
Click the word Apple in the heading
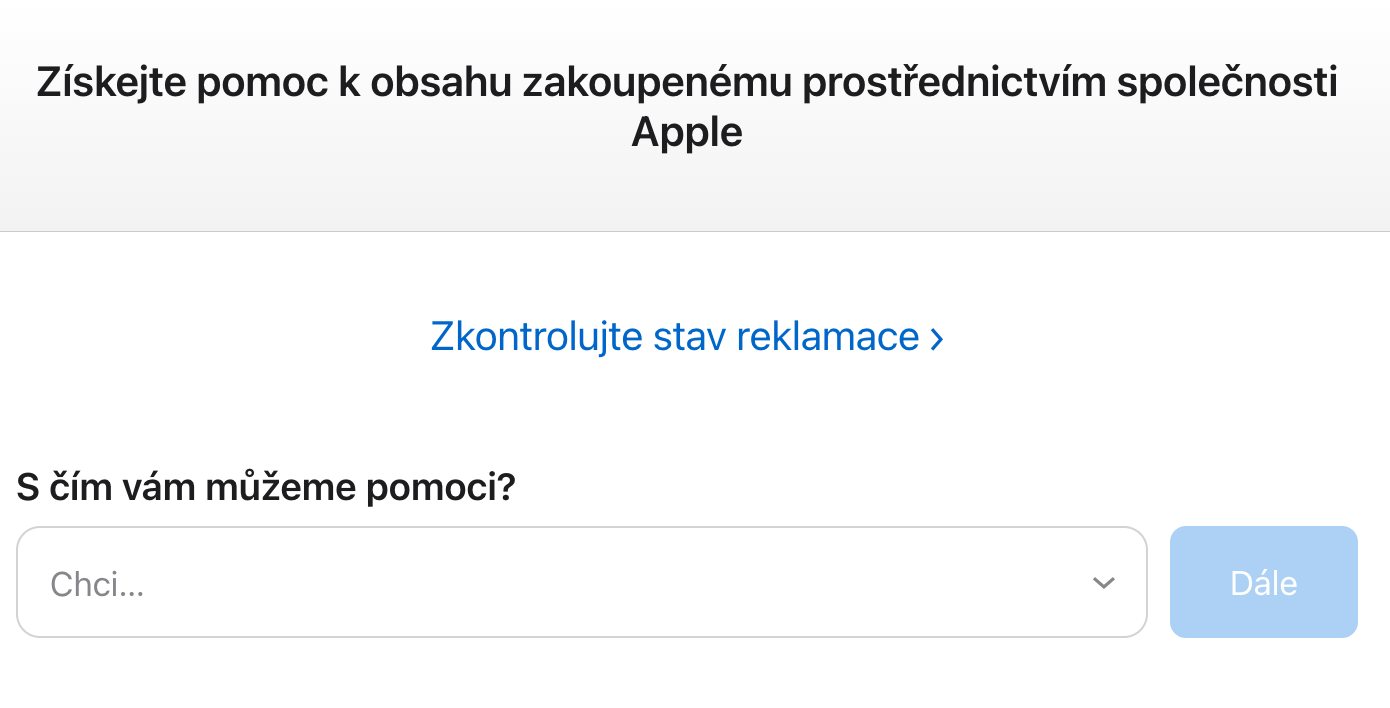[x=687, y=132]
